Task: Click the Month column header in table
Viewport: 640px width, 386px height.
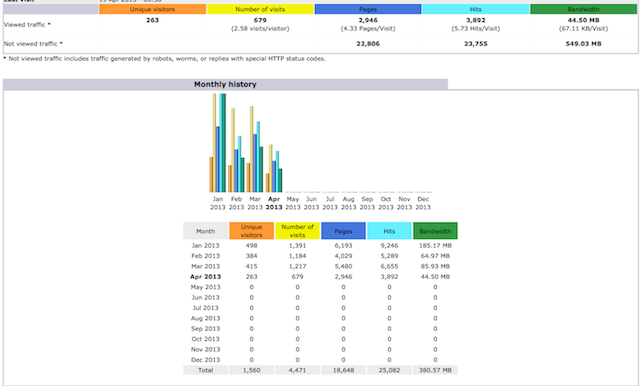Action: click(205, 231)
